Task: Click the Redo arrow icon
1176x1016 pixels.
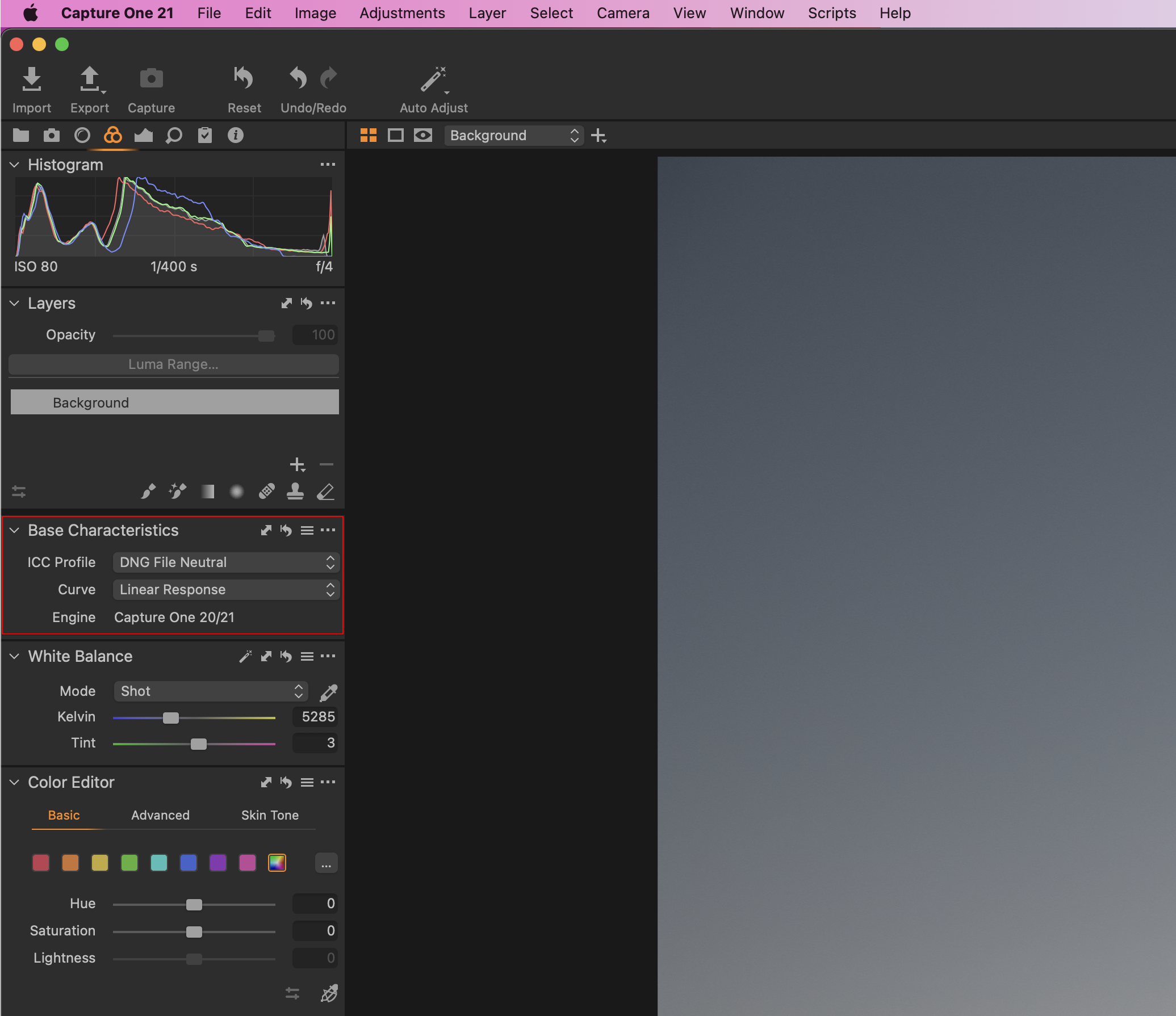Action: click(x=328, y=79)
